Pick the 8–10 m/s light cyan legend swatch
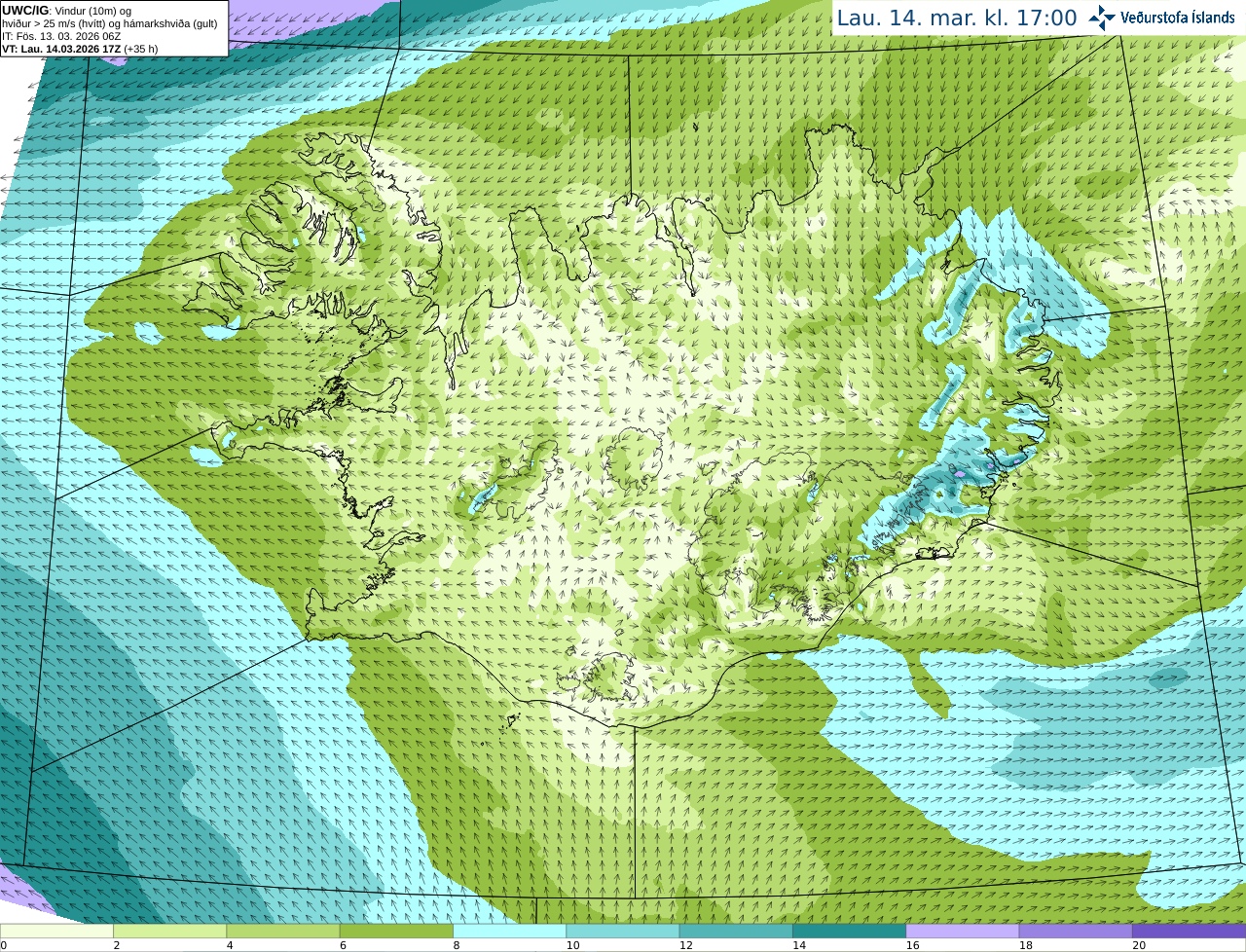The image size is (1246, 952). click(509, 931)
